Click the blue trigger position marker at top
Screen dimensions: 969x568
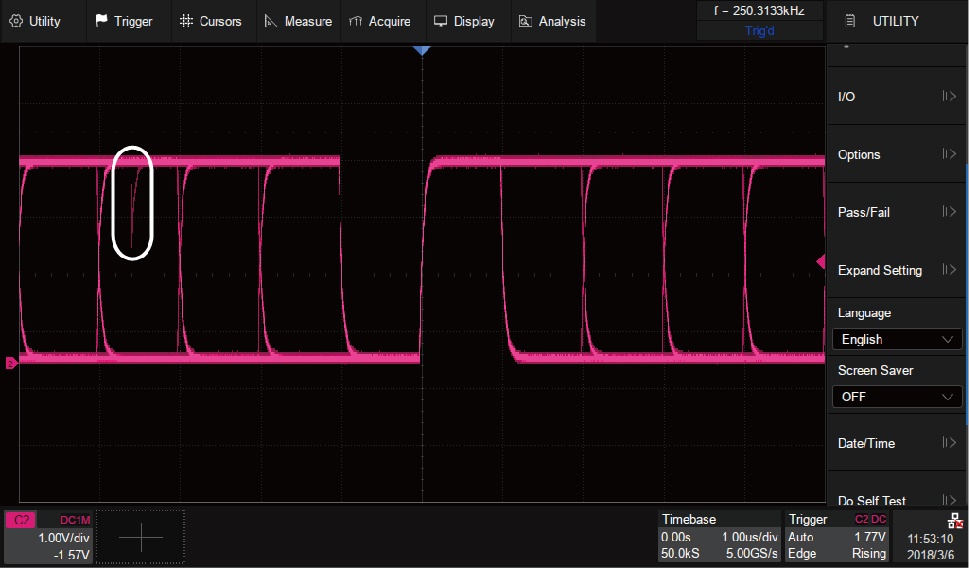[422, 49]
